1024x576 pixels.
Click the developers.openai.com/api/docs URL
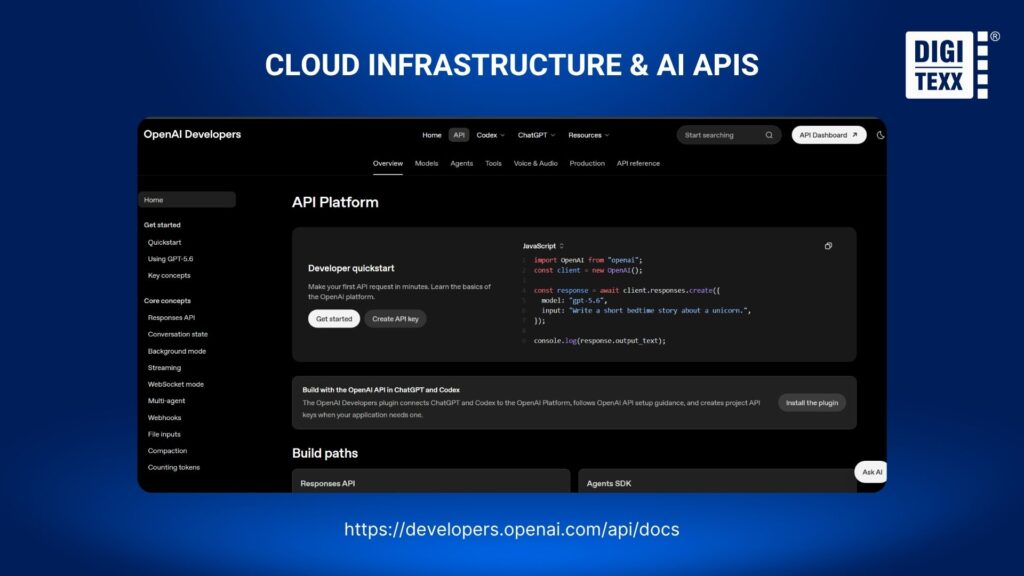tap(511, 529)
